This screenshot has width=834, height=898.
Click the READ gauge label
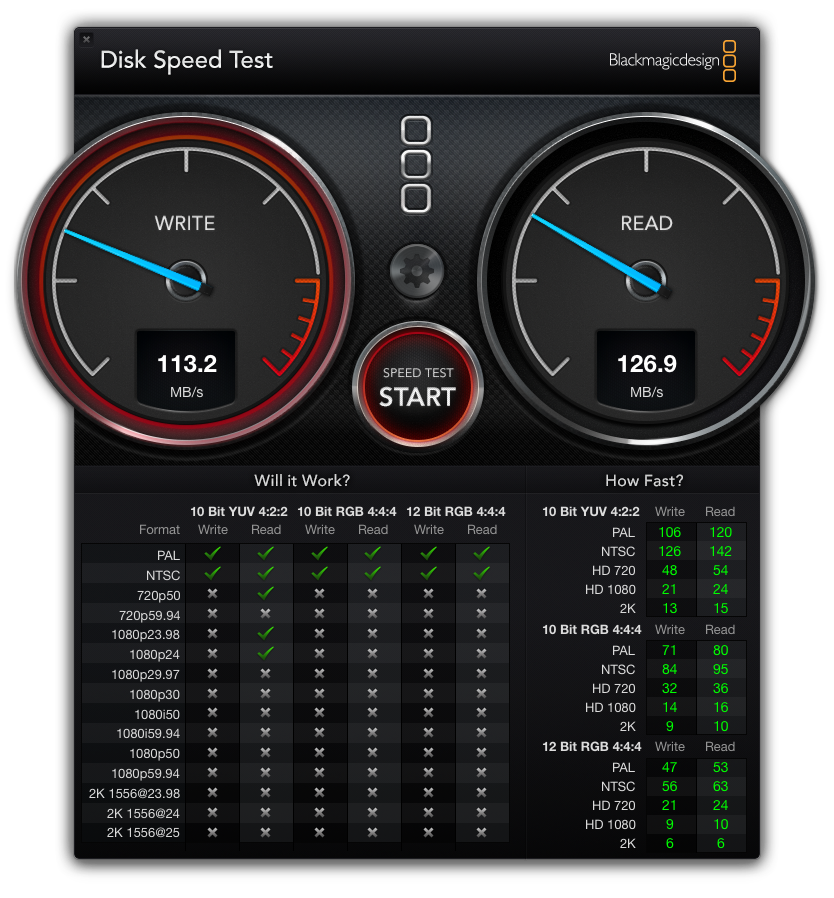(647, 223)
